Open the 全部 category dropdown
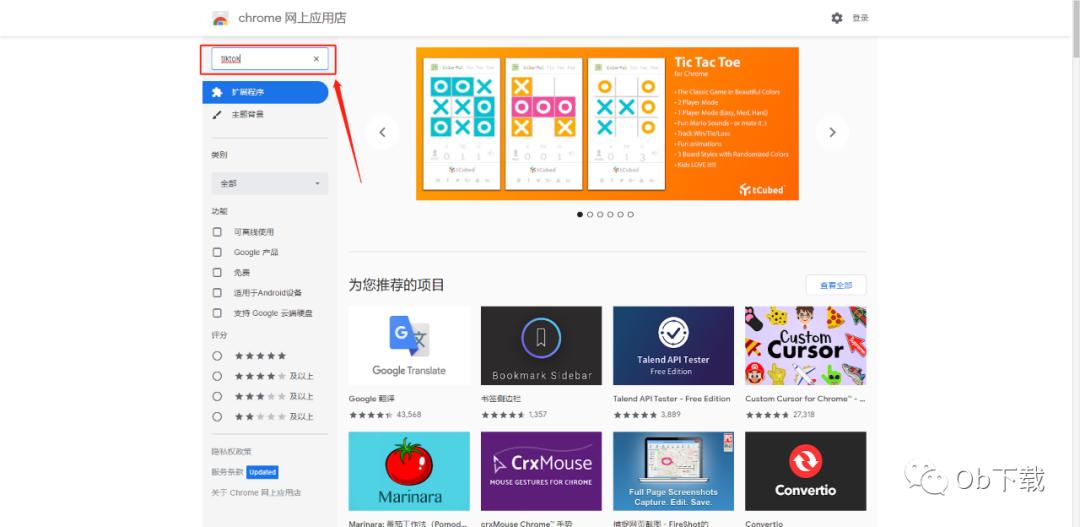 click(269, 184)
